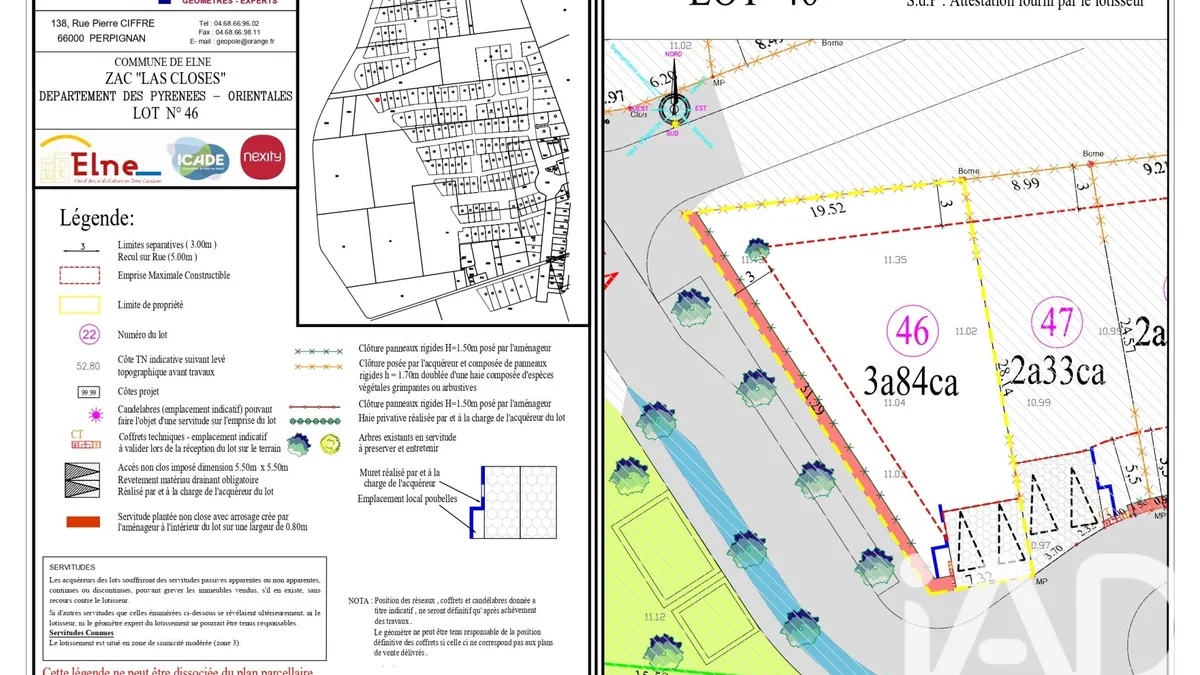Click the "LOT N° 46" title text
This screenshot has height=675, width=1200.
[x=166, y=113]
